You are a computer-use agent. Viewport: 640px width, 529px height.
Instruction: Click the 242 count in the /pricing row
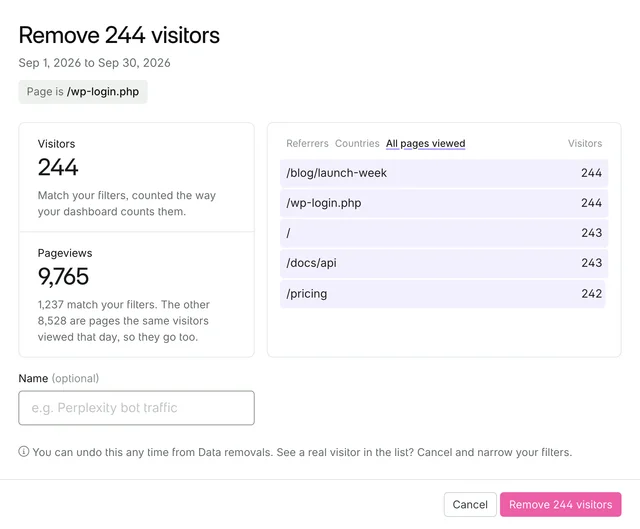pyautogui.click(x=591, y=293)
